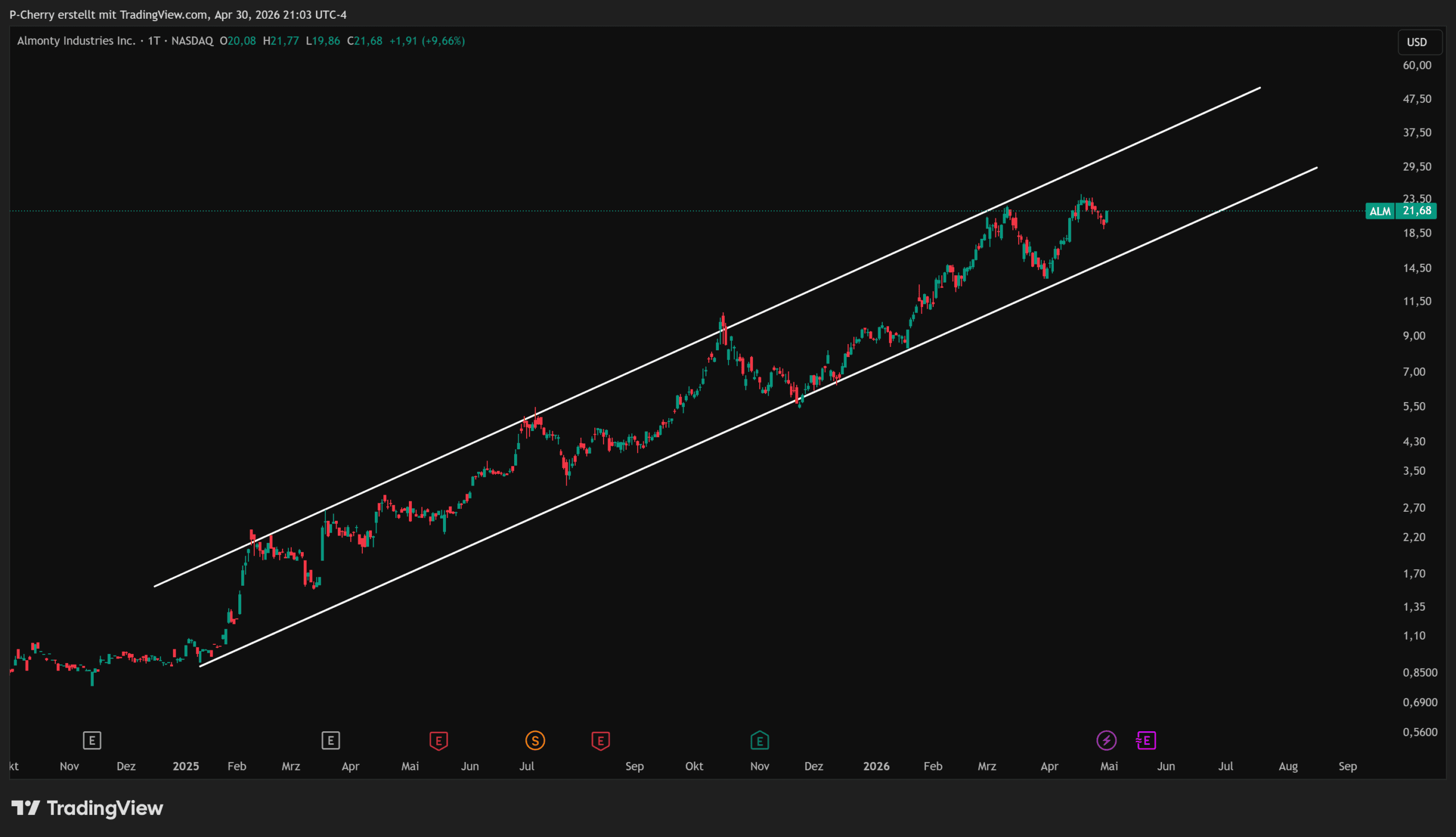Click the 1T interval label in header

pos(154,41)
